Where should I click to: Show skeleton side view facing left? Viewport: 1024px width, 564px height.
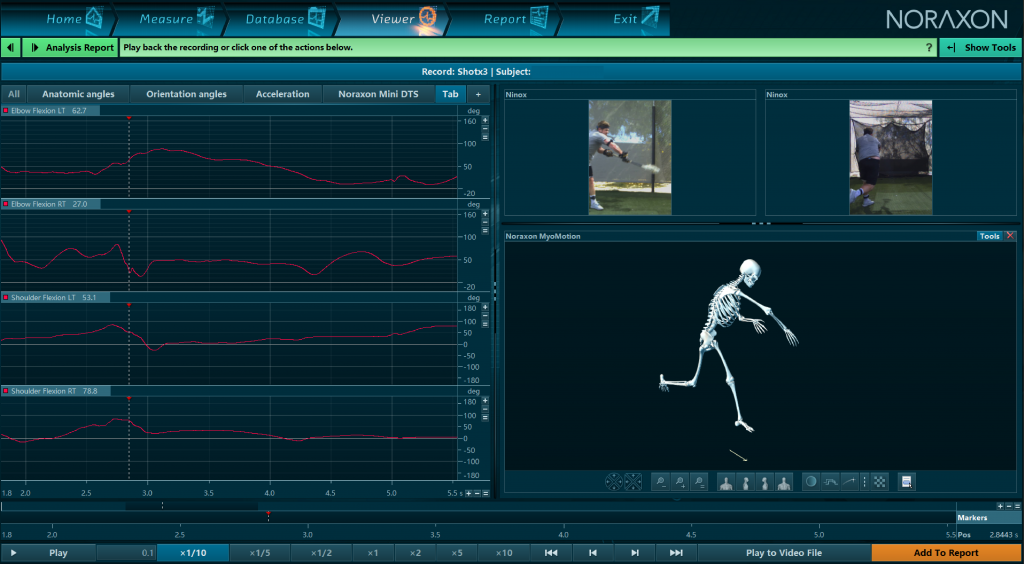[x=764, y=482]
